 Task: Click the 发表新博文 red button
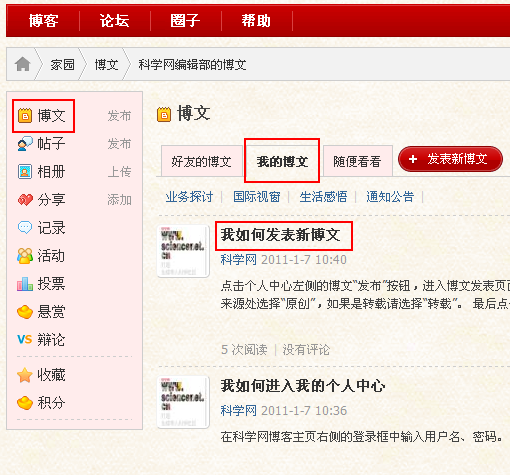point(450,159)
